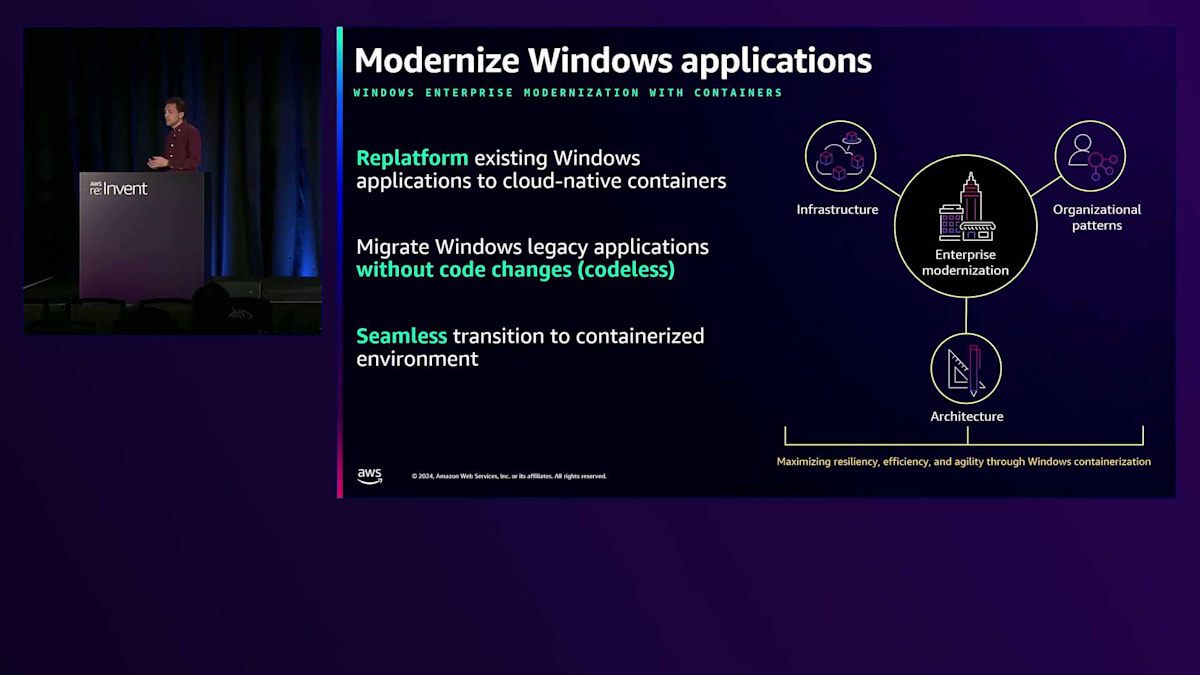The width and height of the screenshot is (1200, 675).
Task: Click the 'Architecture' label
Action: click(967, 417)
